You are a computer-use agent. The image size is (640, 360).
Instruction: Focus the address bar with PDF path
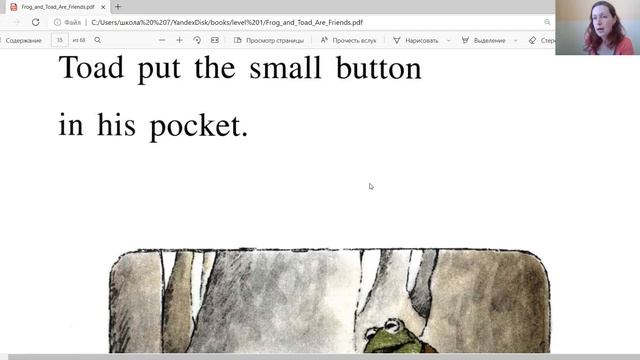pos(227,22)
